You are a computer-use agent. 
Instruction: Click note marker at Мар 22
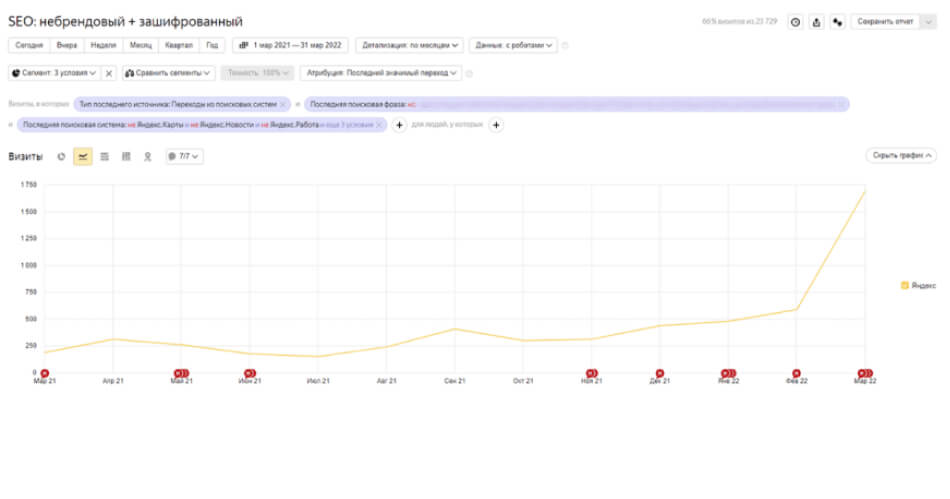865,374
